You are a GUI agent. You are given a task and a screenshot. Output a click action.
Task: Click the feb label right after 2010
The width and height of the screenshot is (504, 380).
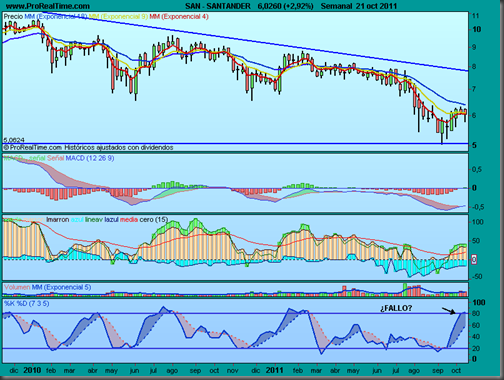click(51, 371)
